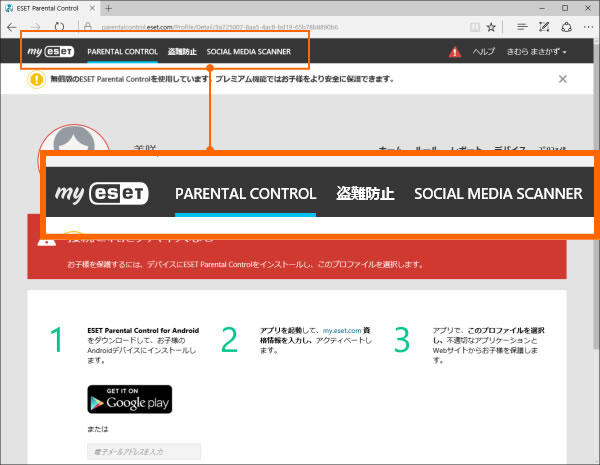Follow the my.eset.com link
This screenshot has height=465, width=600.
coord(342,330)
